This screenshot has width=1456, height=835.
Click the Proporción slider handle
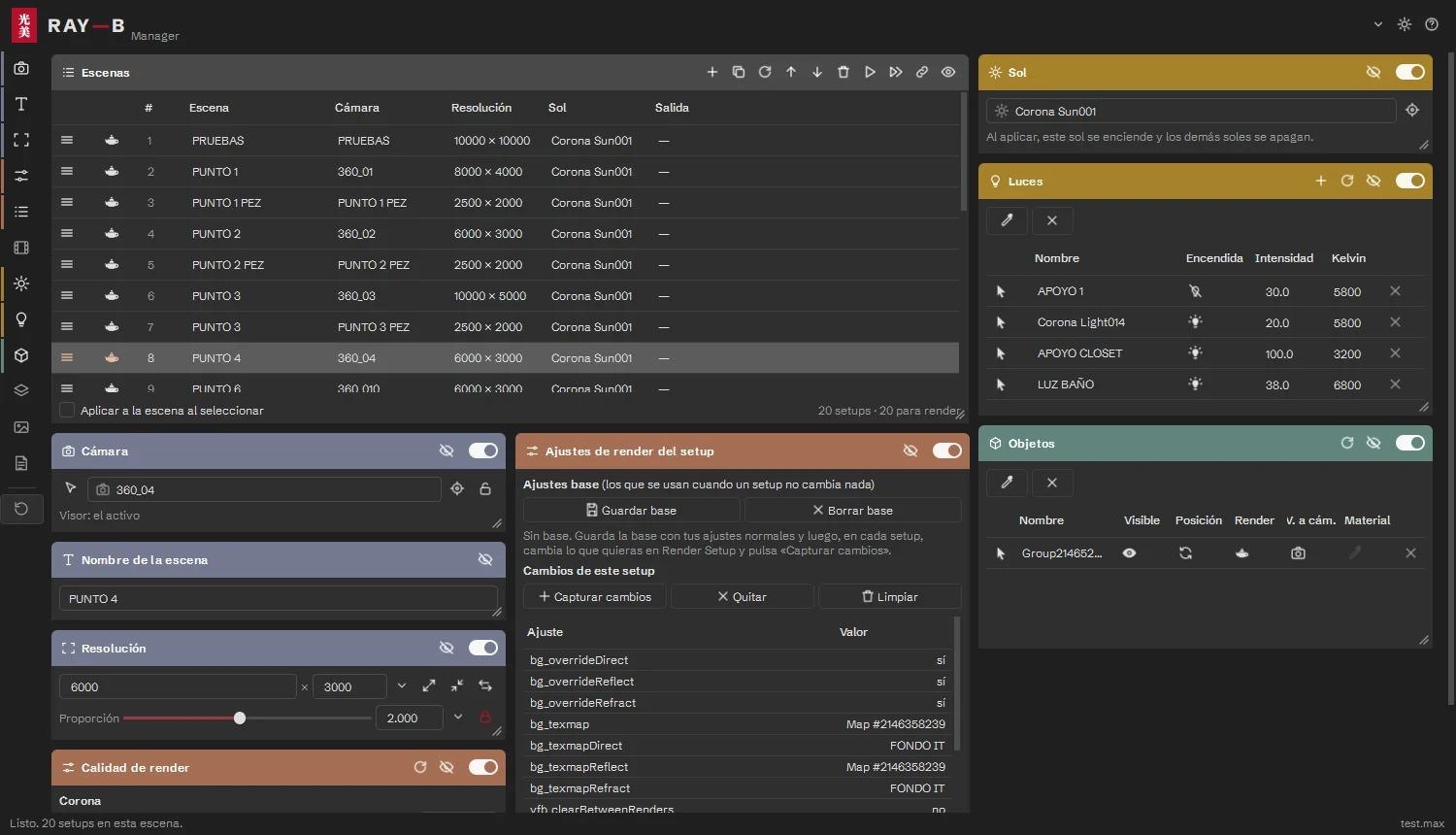pos(240,718)
